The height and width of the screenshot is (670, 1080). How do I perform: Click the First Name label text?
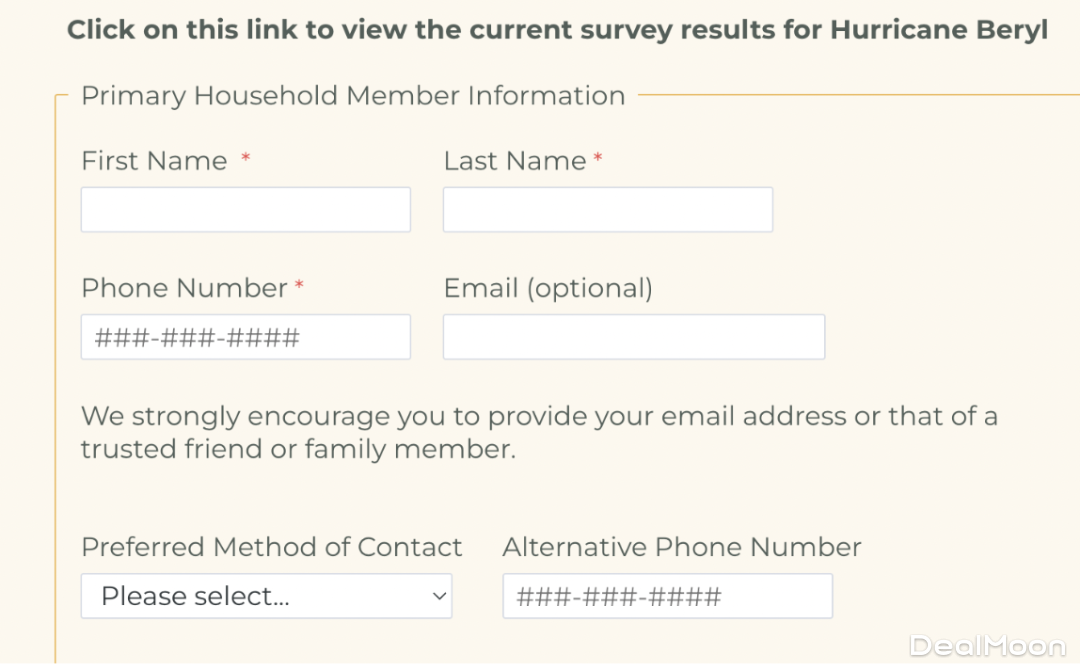pos(154,161)
